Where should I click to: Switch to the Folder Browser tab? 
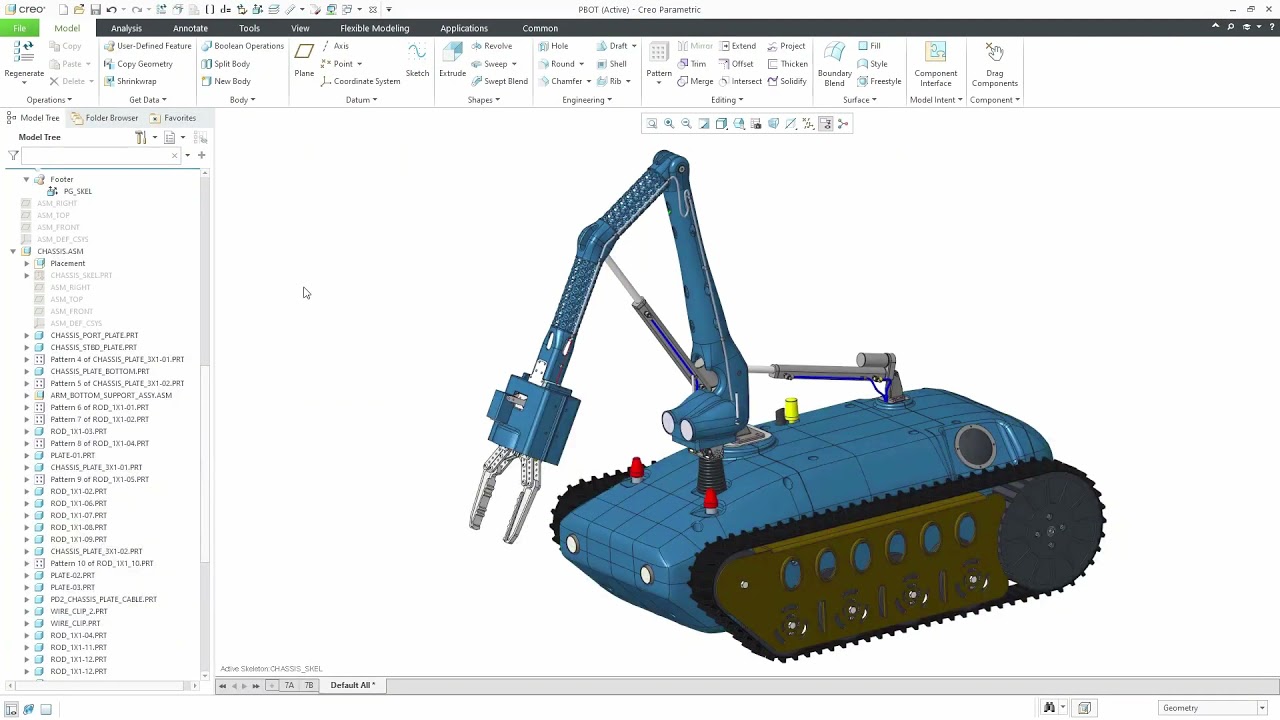click(x=104, y=118)
